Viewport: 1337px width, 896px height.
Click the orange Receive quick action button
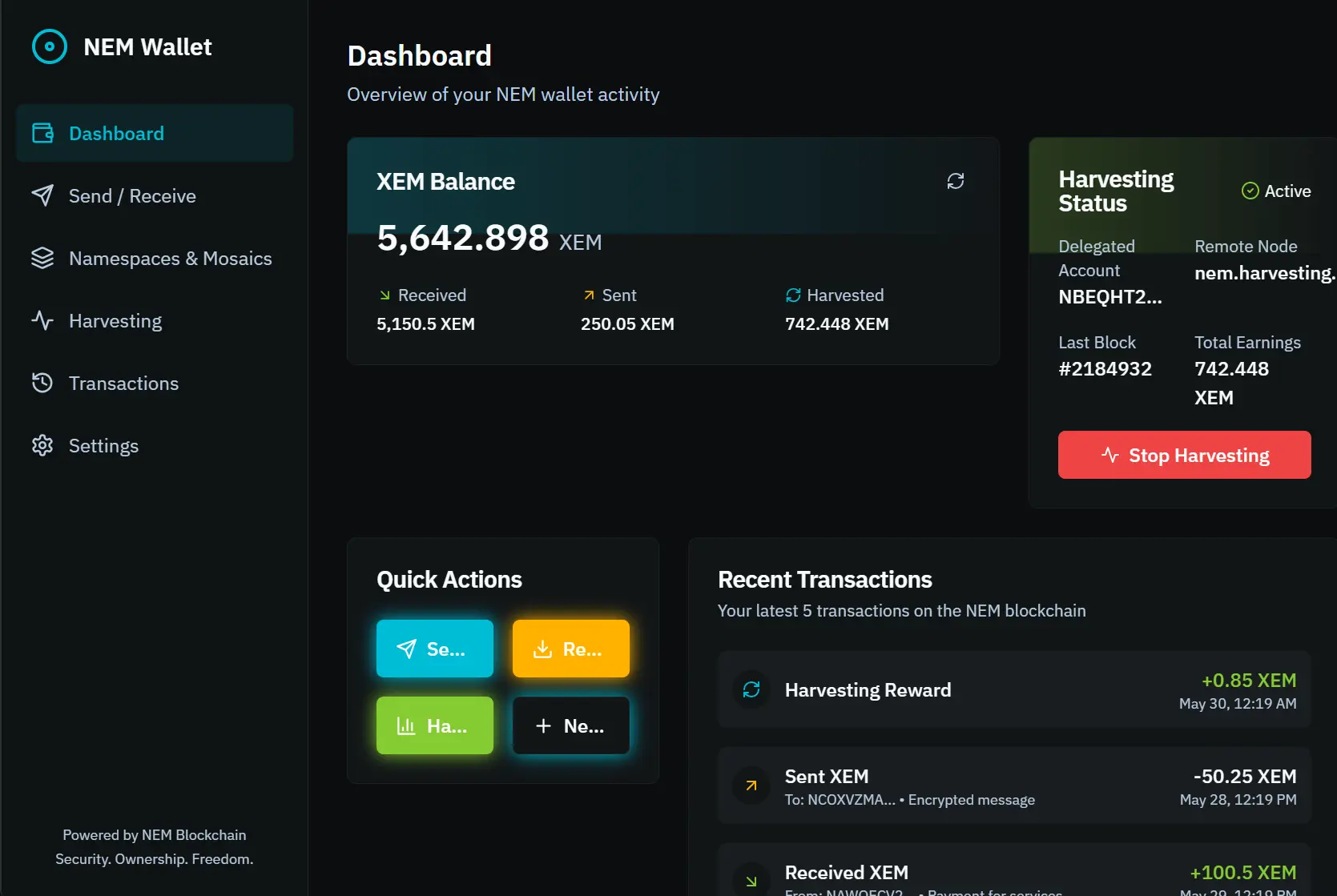pos(571,649)
